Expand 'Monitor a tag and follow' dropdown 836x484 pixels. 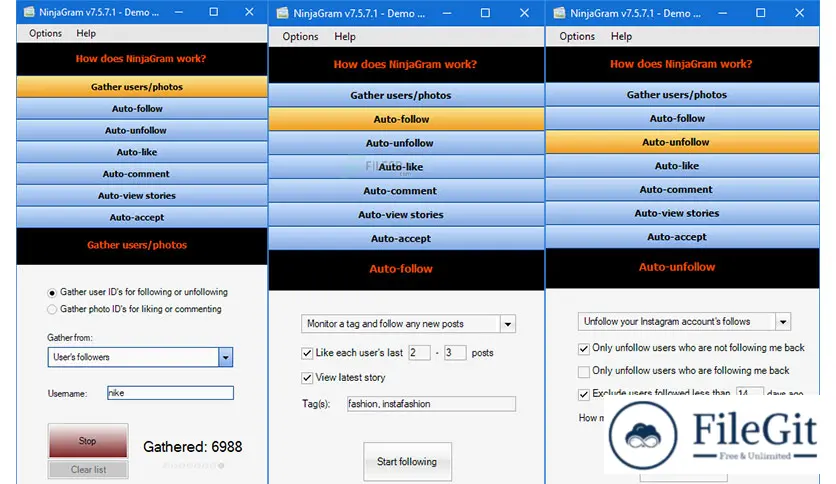click(x=508, y=324)
